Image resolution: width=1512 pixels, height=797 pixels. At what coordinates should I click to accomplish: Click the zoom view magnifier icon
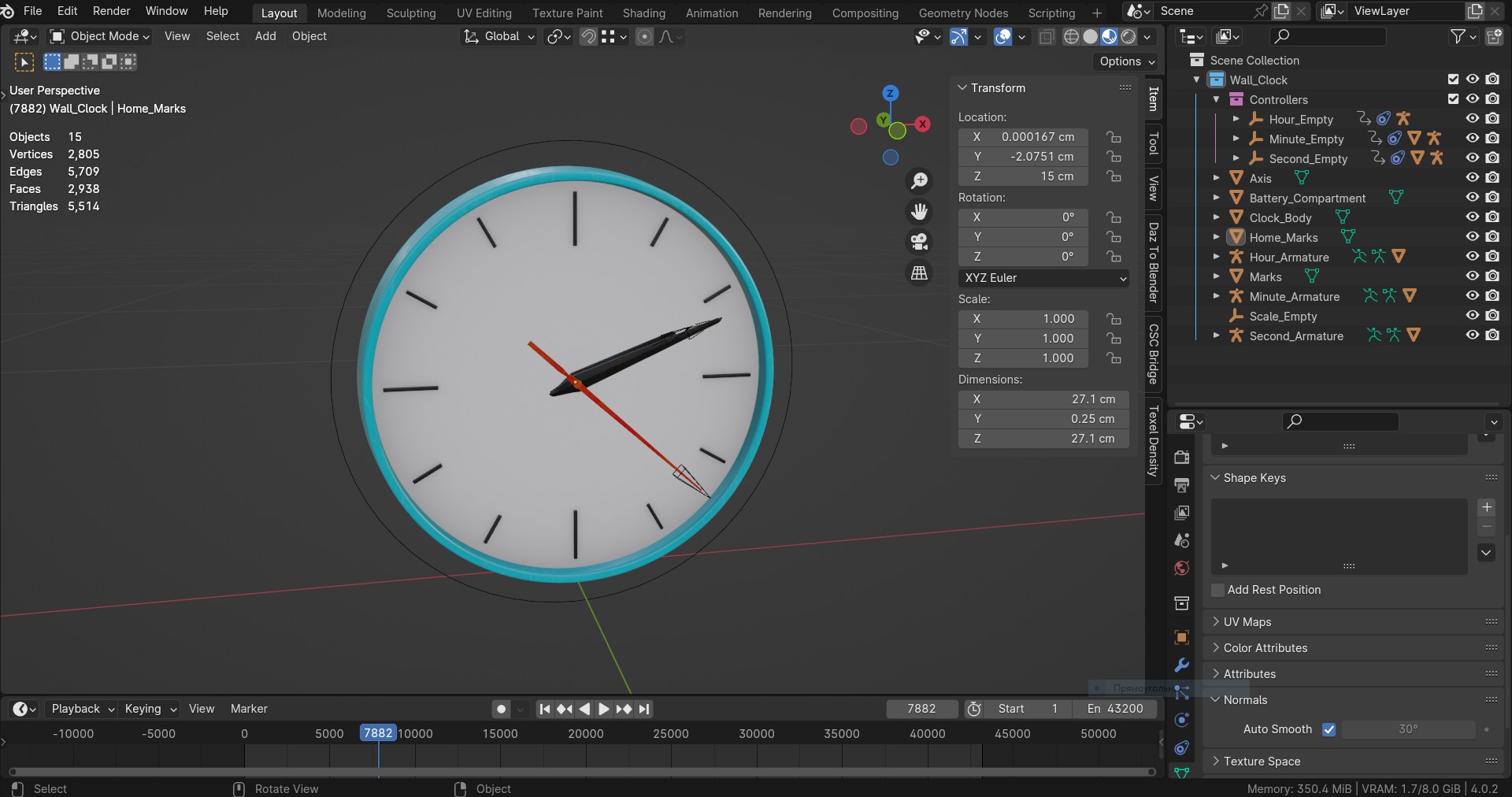coord(919,181)
